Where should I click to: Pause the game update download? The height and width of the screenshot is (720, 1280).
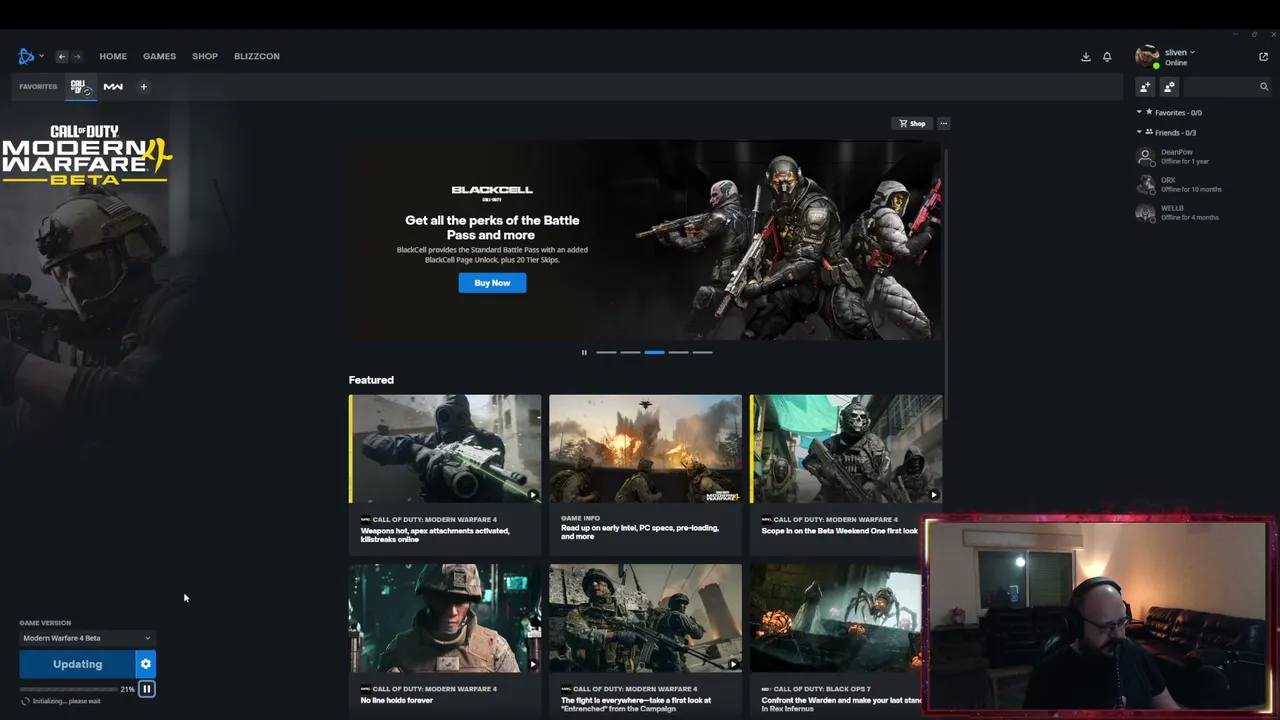pos(146,689)
